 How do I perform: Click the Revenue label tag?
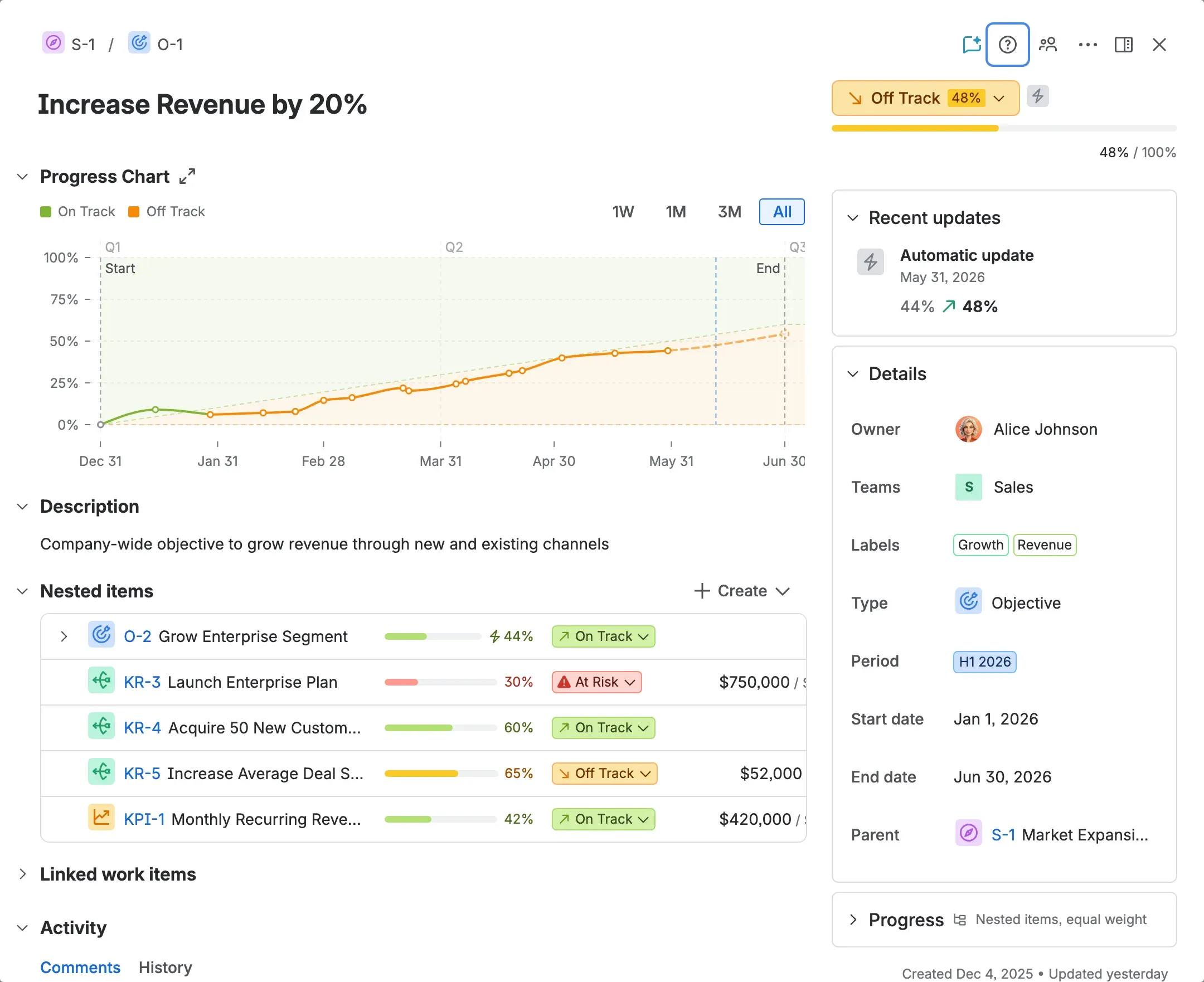1045,545
